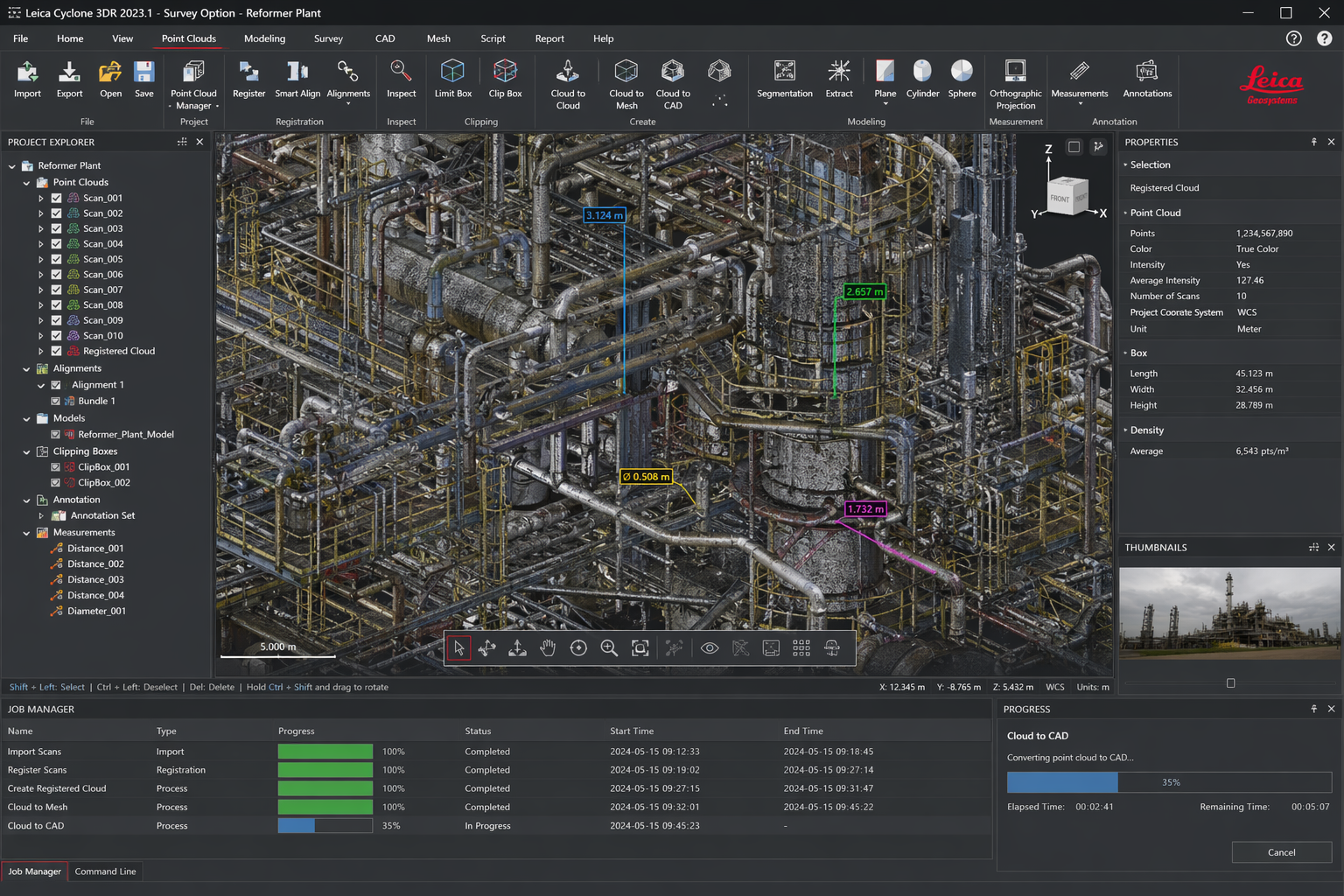
Task: Switch to the Survey ribbon tab
Action: (x=328, y=38)
